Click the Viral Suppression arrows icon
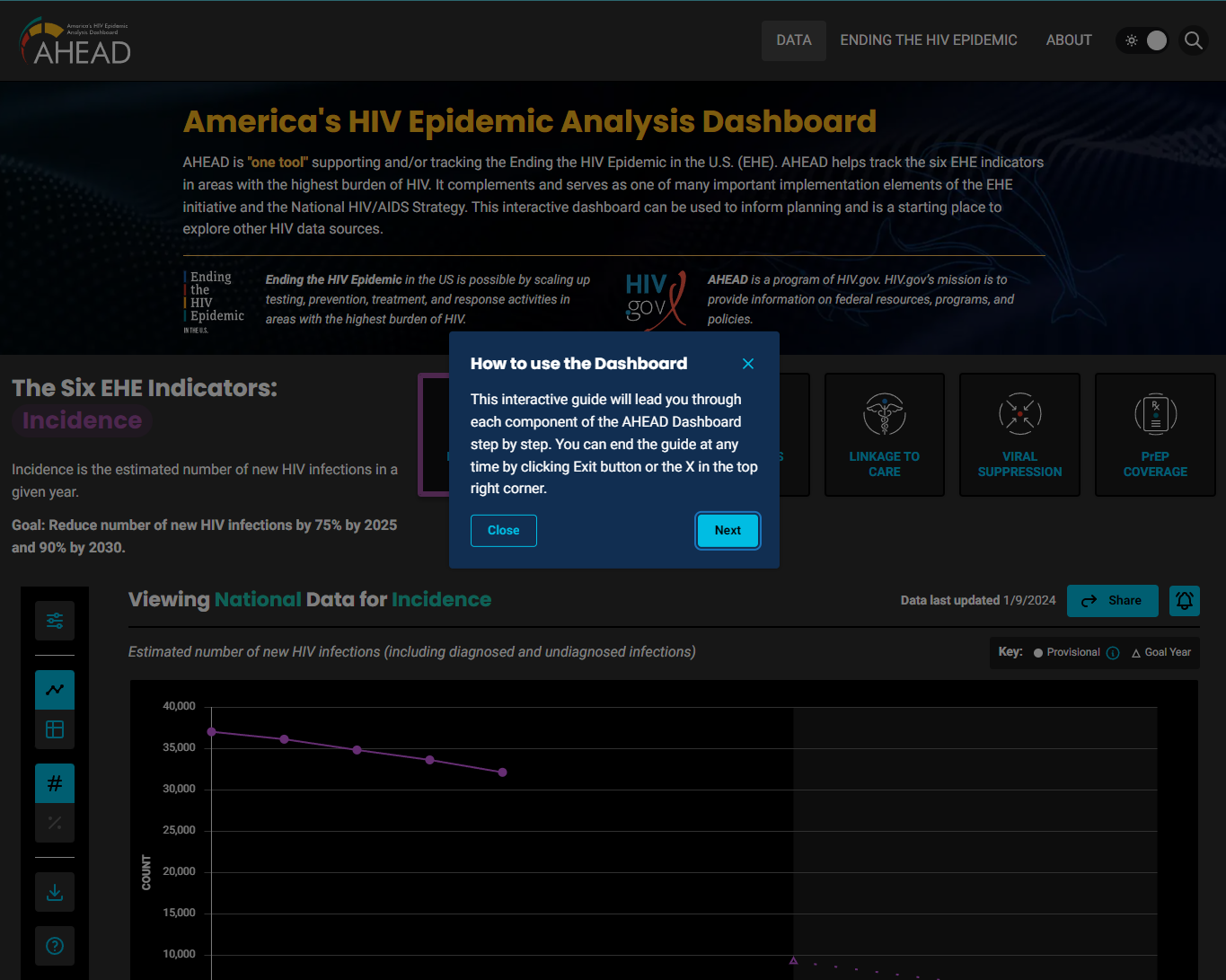Screen dimensions: 1226x980 coord(1019,414)
